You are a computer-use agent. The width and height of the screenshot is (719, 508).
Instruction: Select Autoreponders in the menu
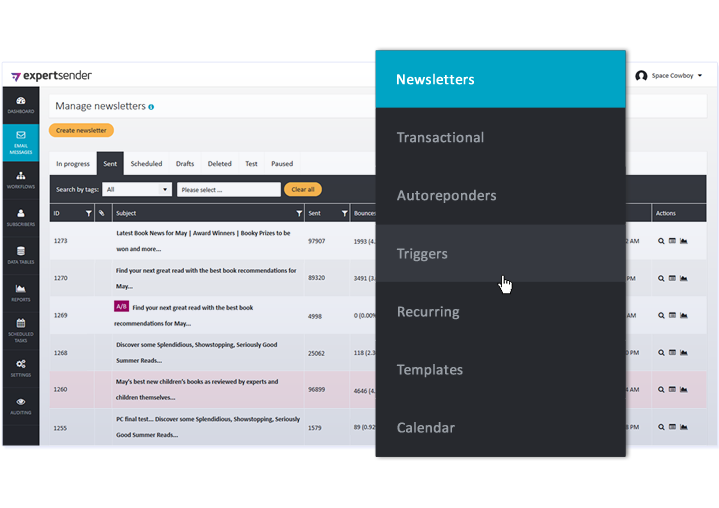click(x=500, y=195)
